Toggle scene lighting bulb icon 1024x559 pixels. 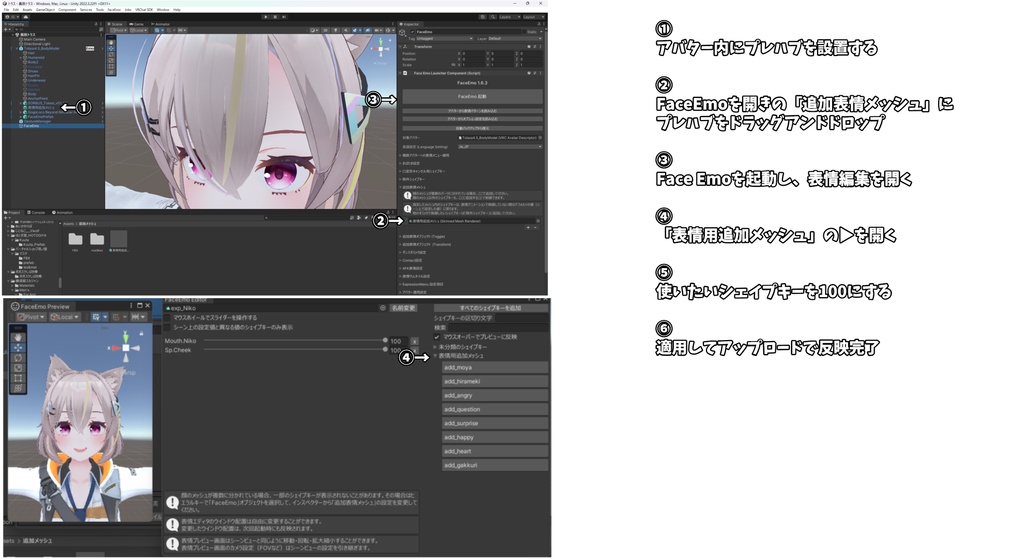(x=336, y=30)
